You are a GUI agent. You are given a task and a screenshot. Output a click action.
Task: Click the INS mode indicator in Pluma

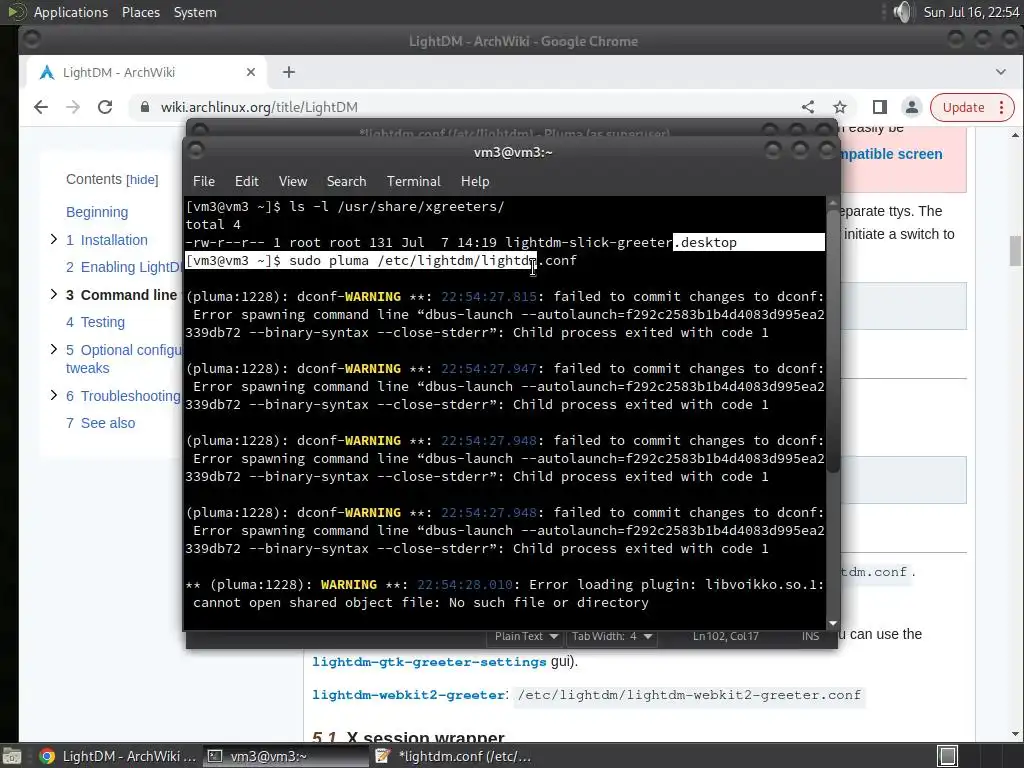(x=810, y=636)
